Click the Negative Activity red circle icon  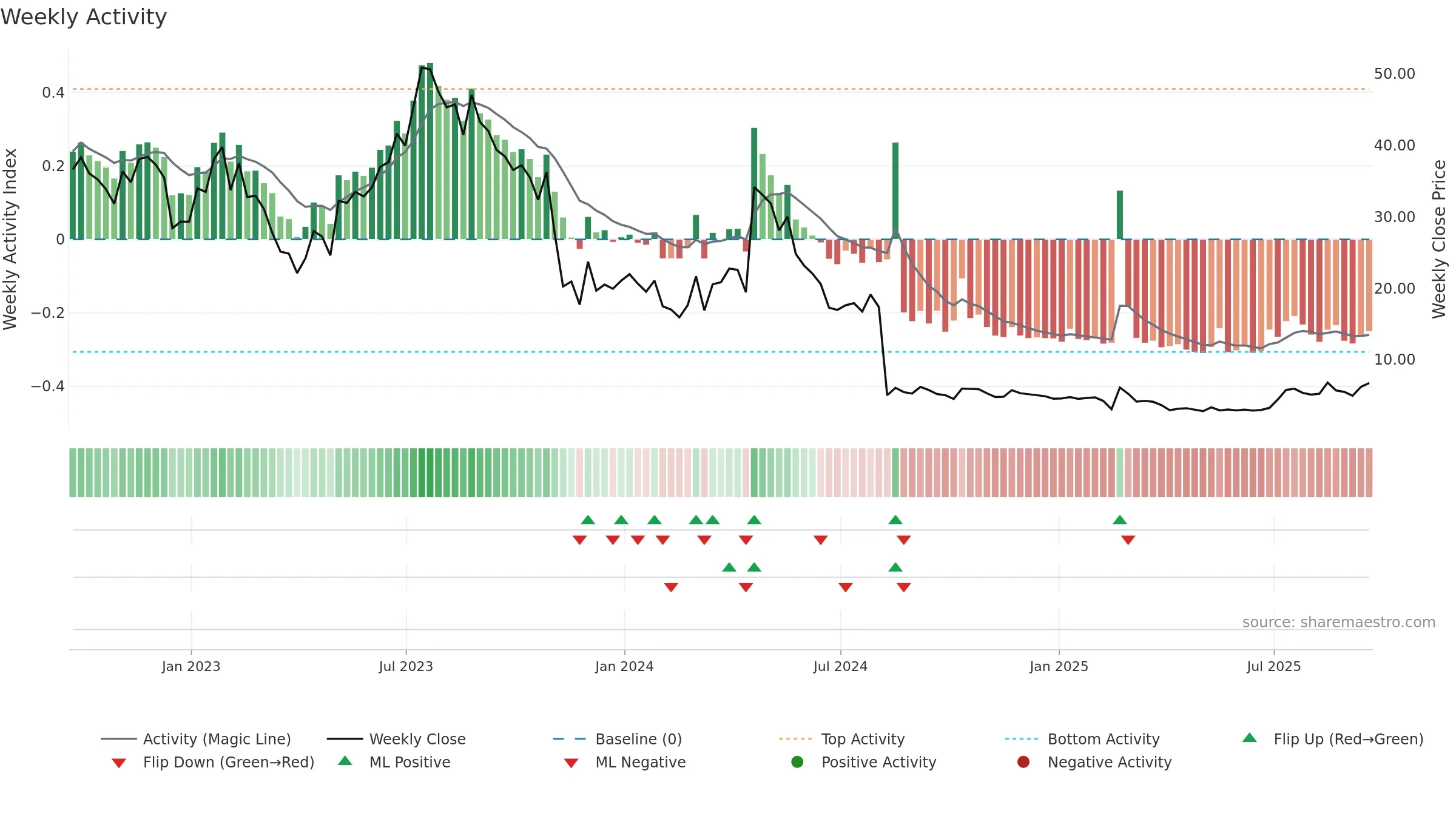(x=1023, y=762)
